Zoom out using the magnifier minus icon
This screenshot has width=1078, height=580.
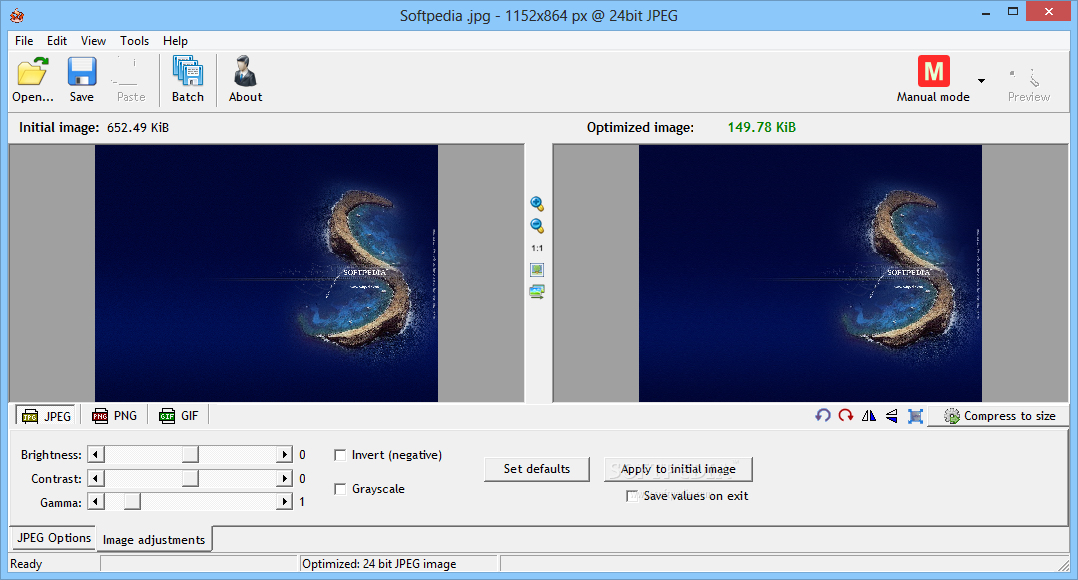click(537, 225)
